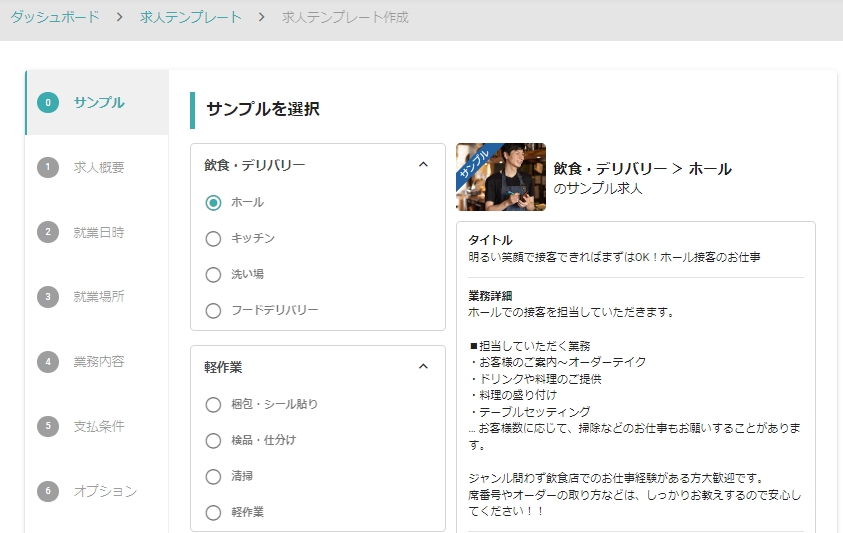The width and height of the screenshot is (843, 533).
Task: Click the サンプル job thumbnail image
Action: coord(500,177)
